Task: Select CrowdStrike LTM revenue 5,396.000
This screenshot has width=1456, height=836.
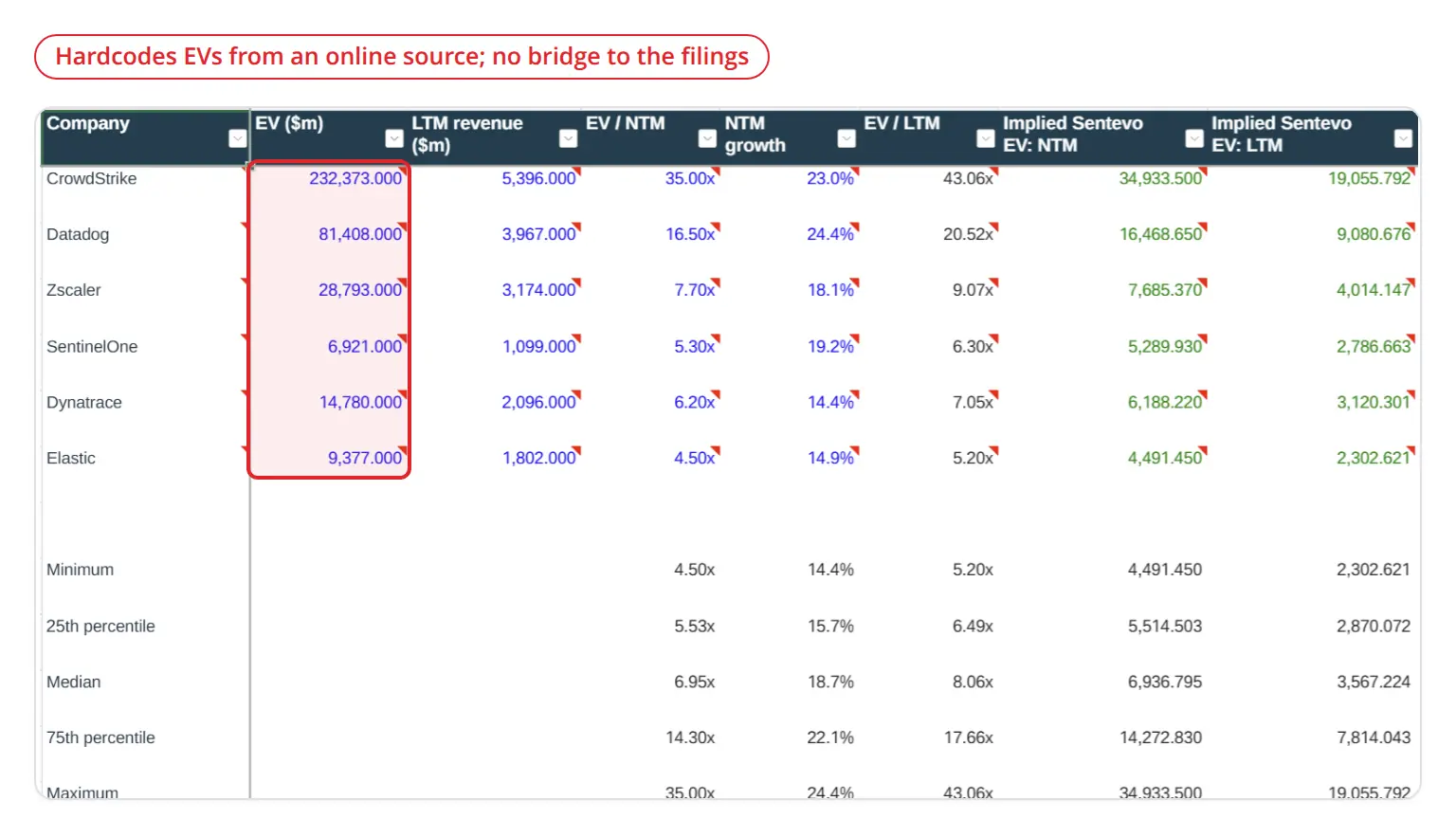Action: tap(539, 179)
